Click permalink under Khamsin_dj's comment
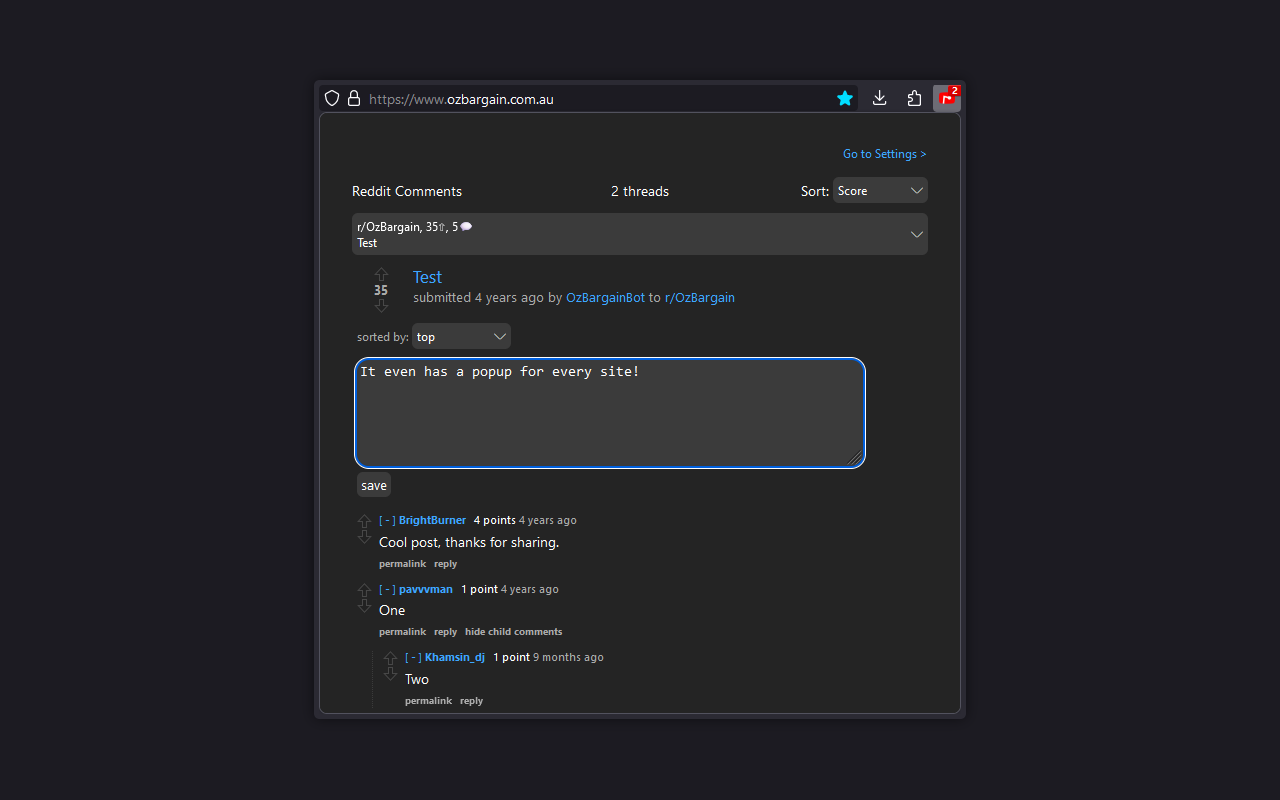 tap(428, 701)
